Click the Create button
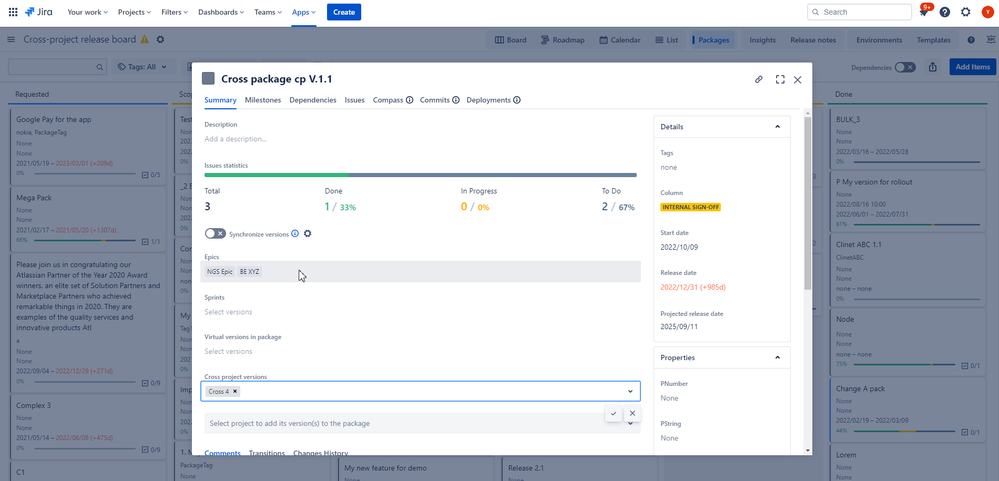 pyautogui.click(x=343, y=12)
